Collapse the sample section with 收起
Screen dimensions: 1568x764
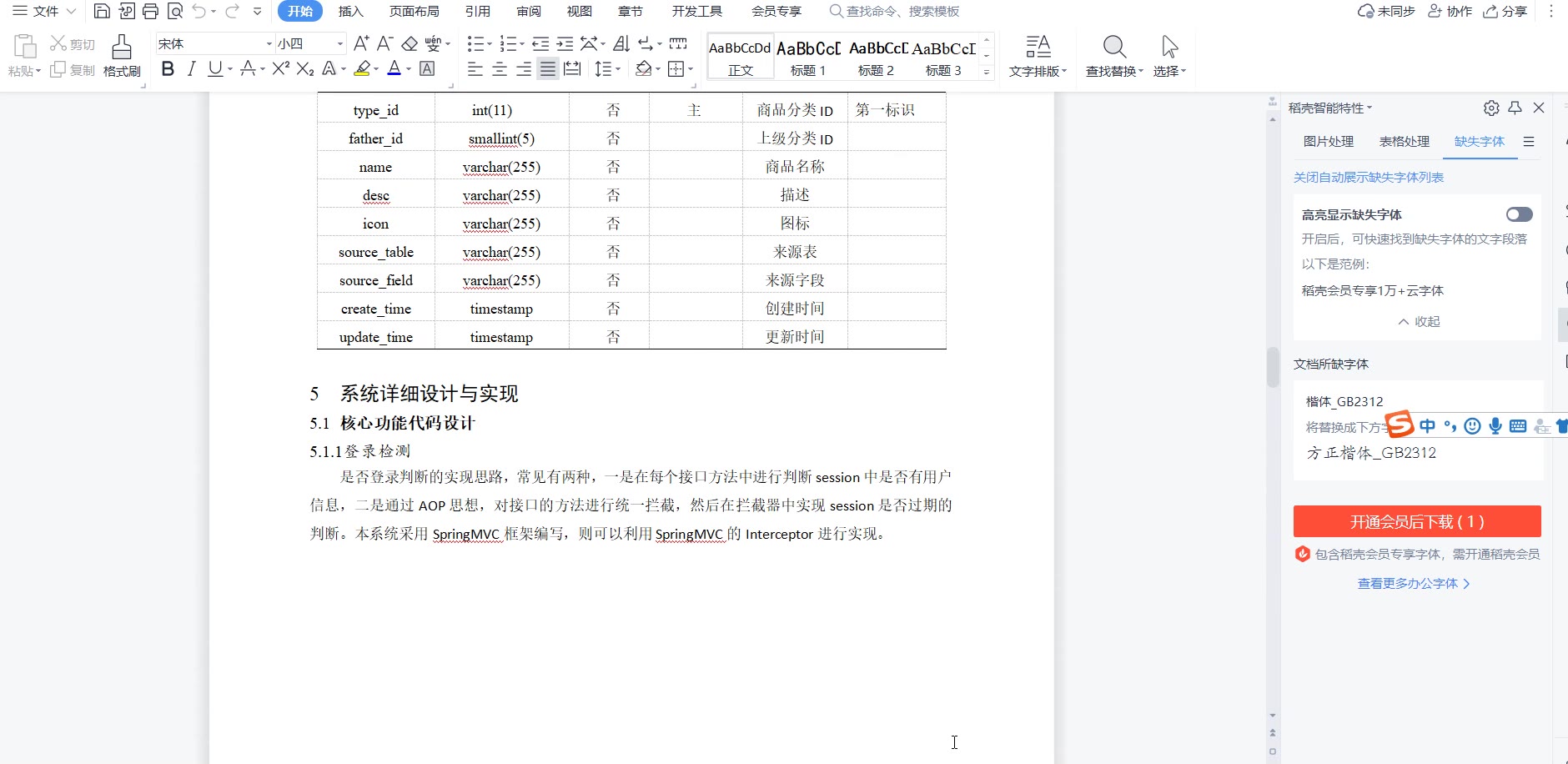coord(1419,321)
